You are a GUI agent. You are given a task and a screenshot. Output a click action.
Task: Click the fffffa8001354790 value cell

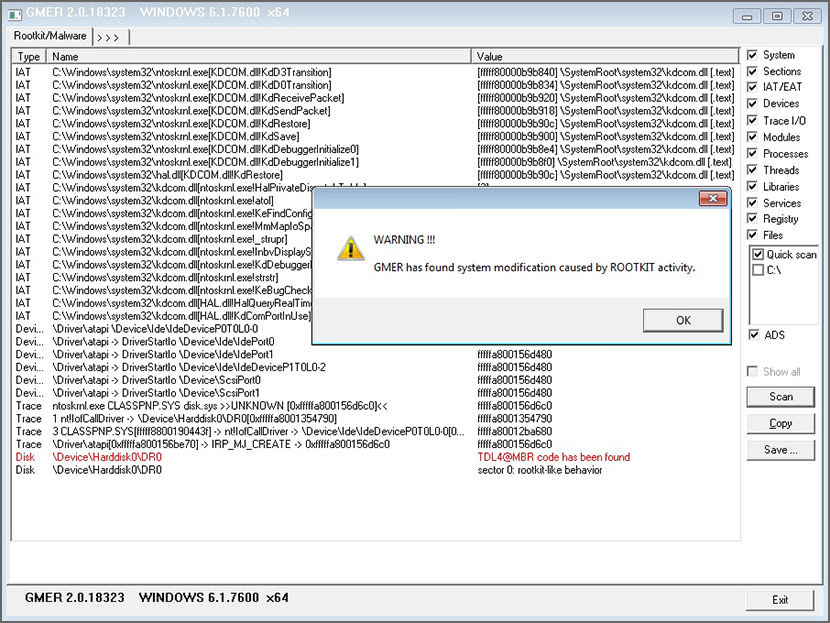(x=515, y=419)
